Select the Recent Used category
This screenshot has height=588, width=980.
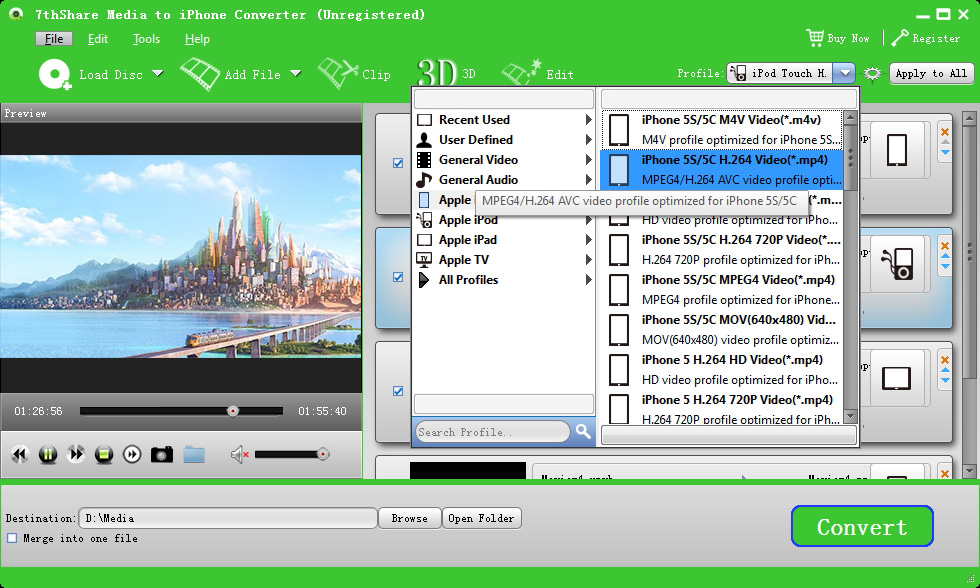[504, 119]
